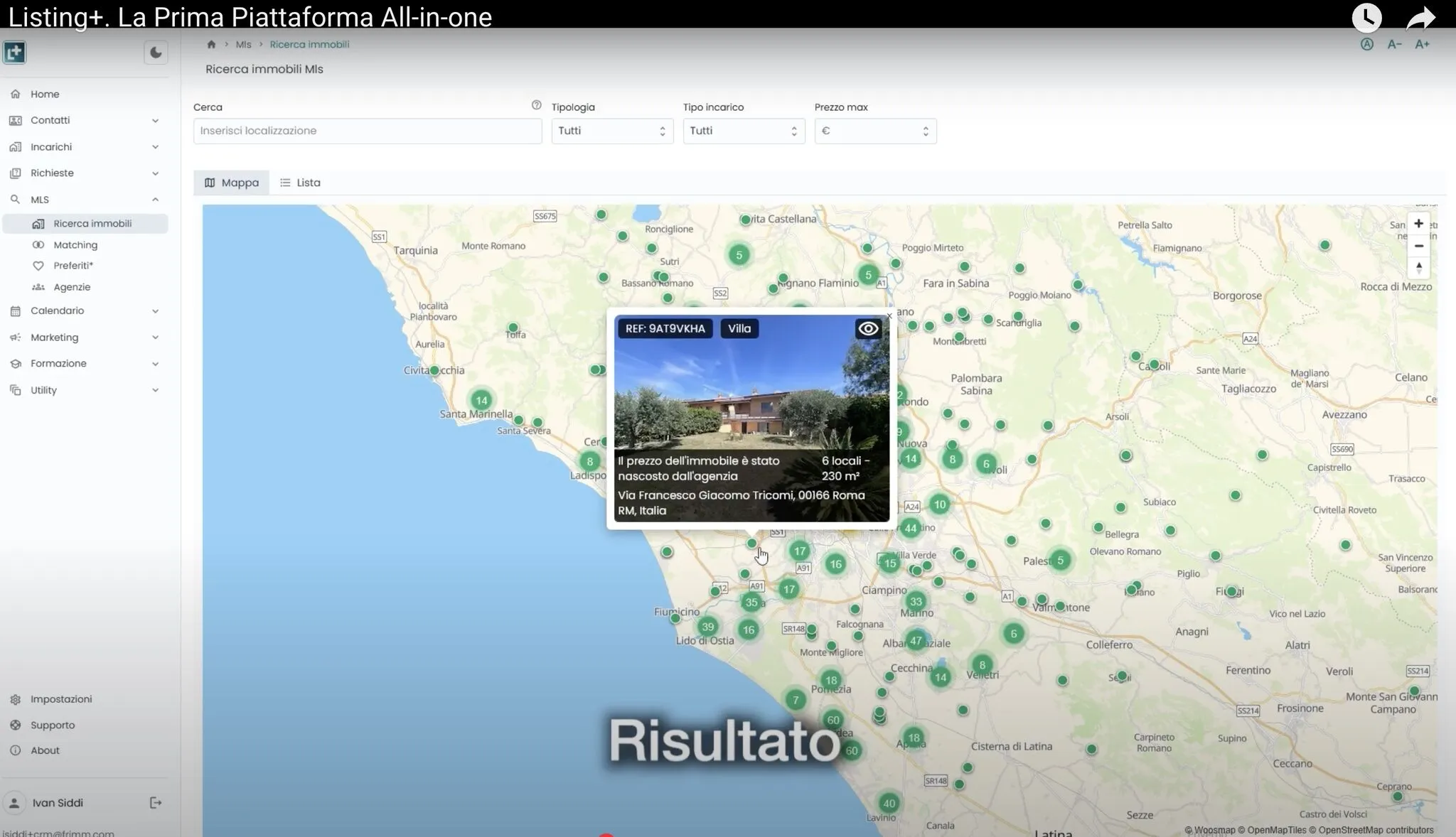Open the Tipologia dropdown

pos(612,131)
